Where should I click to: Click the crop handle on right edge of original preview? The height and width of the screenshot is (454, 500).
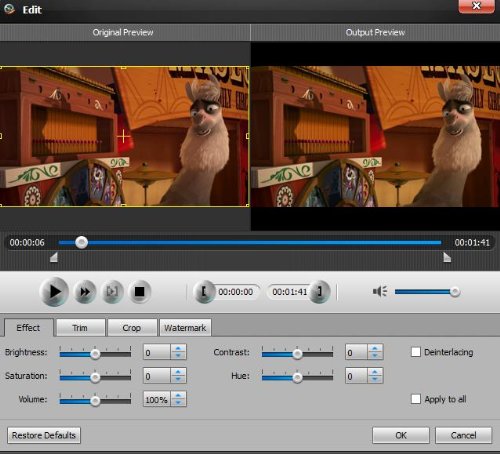click(248, 136)
